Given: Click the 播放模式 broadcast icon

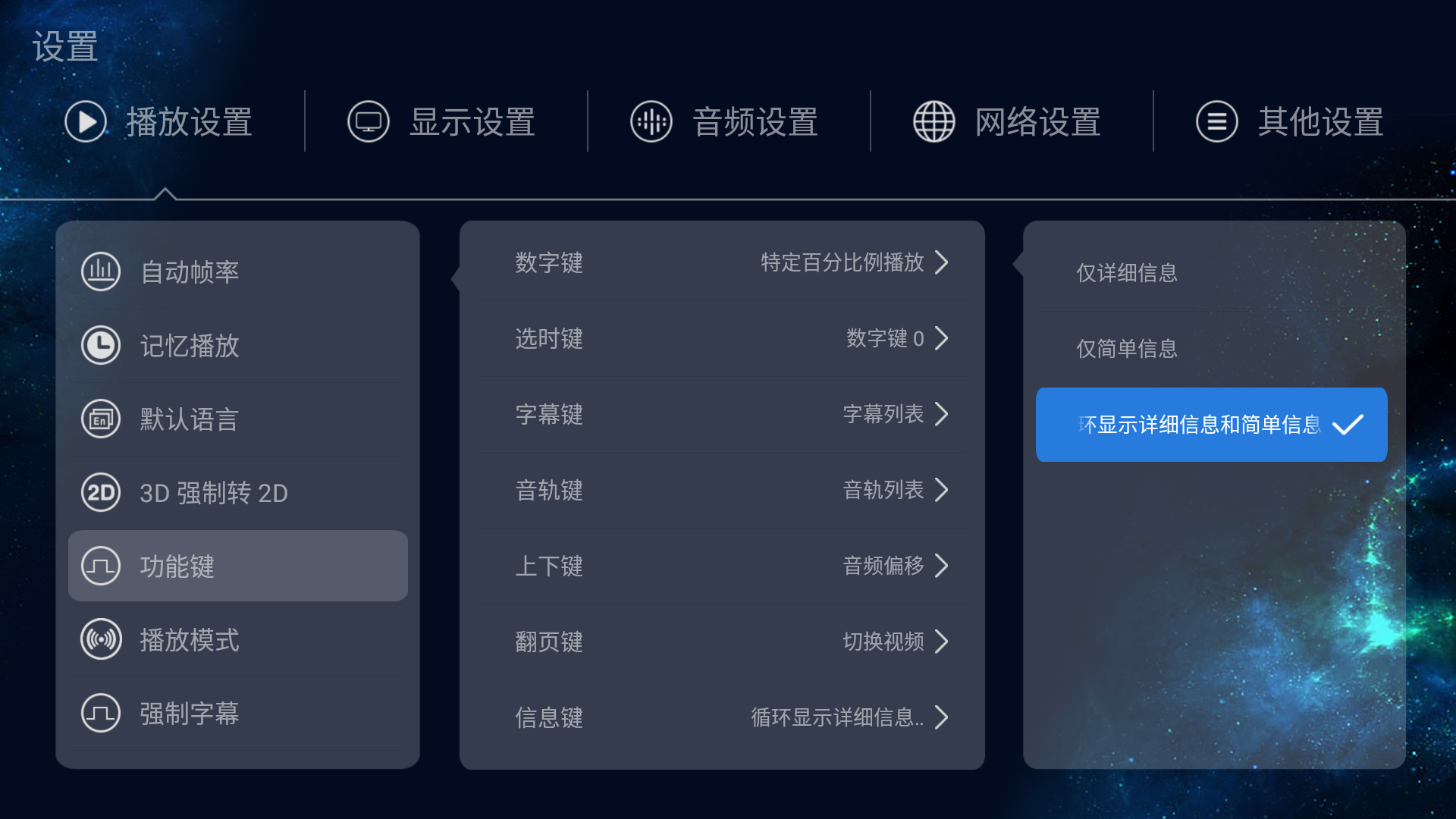Looking at the screenshot, I should pyautogui.click(x=101, y=639).
